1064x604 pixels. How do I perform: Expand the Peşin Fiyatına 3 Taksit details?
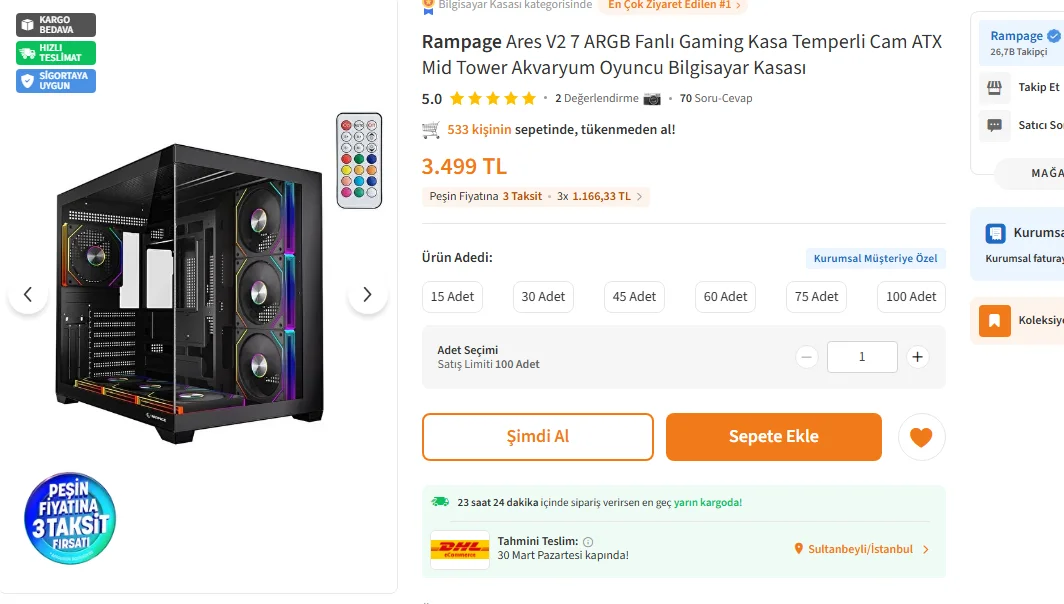pyautogui.click(x=537, y=196)
